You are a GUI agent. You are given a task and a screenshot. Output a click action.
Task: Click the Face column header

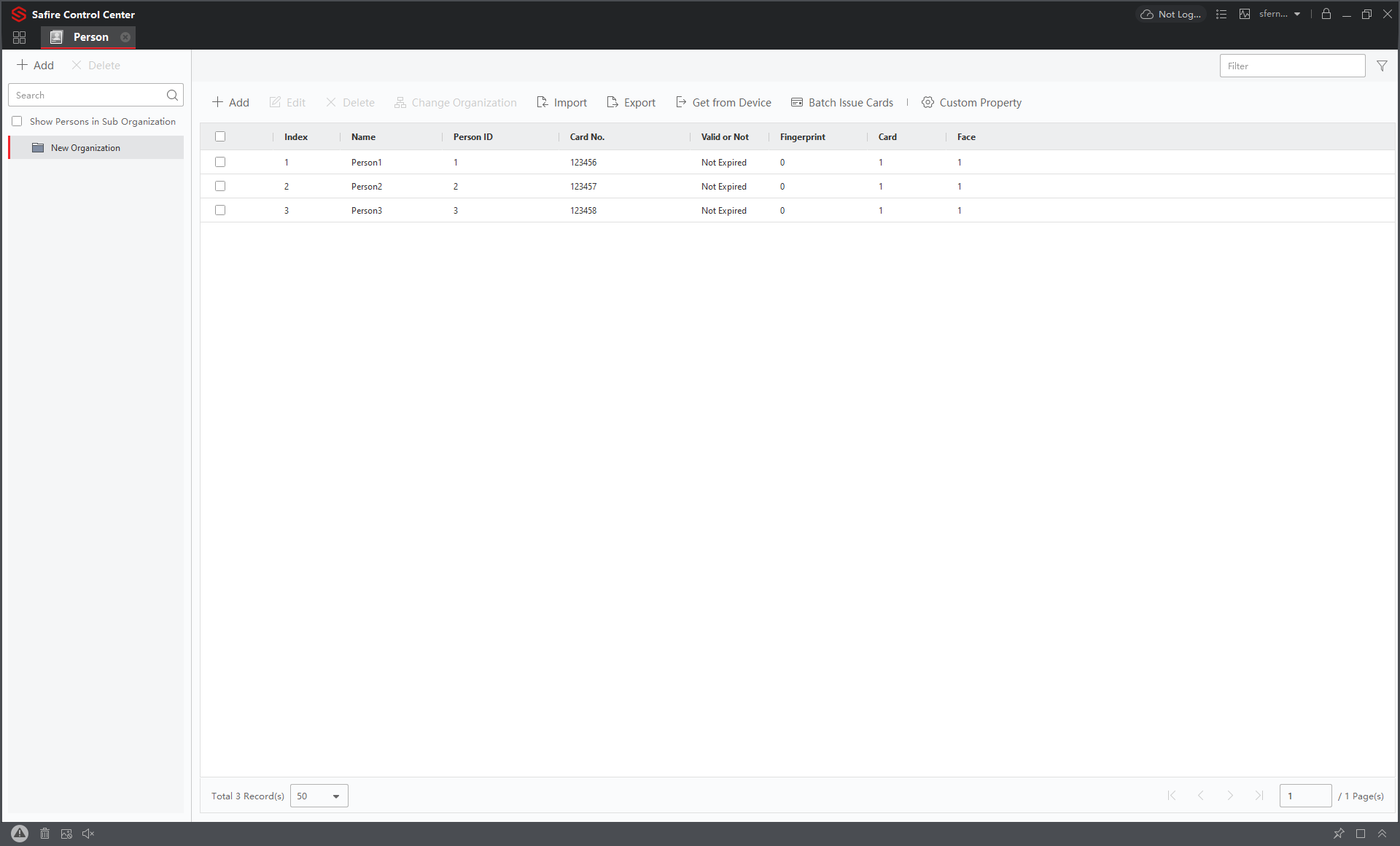[966, 136]
